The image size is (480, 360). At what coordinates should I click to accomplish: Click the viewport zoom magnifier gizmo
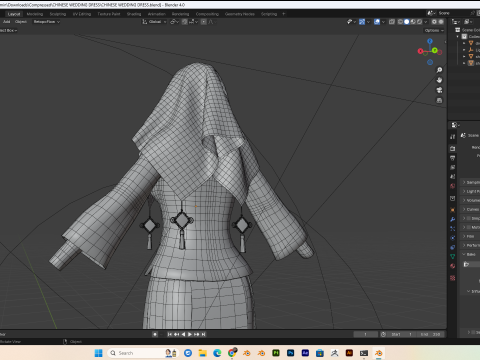pyautogui.click(x=439, y=70)
